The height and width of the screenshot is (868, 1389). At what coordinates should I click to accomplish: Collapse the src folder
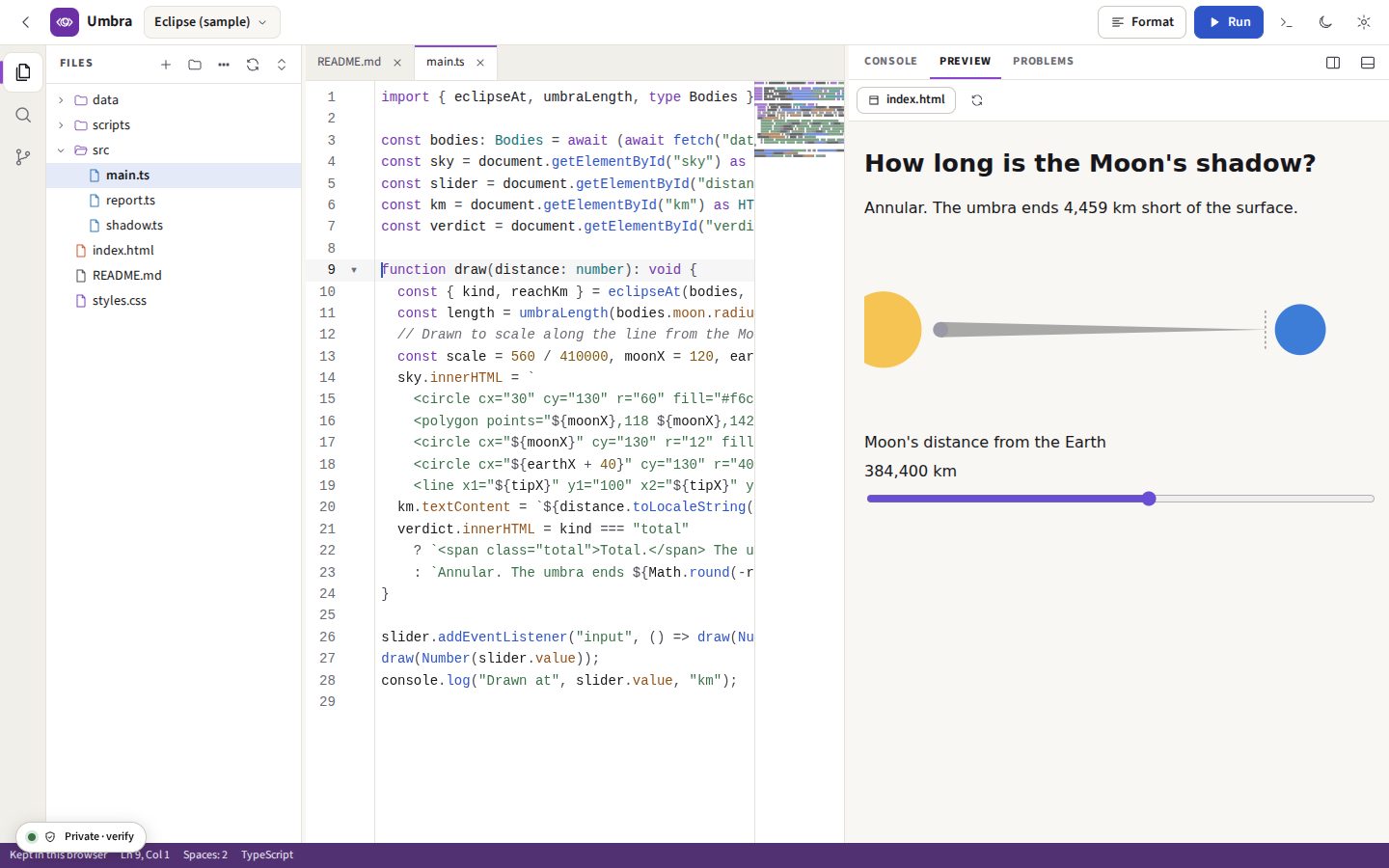pyautogui.click(x=174, y=150)
